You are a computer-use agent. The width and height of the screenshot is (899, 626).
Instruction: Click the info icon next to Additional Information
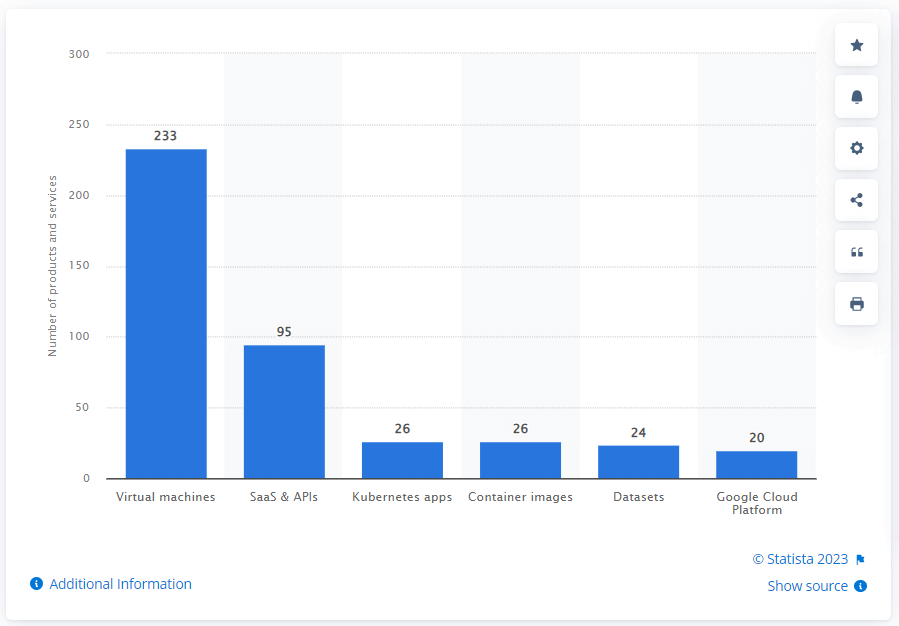point(35,583)
